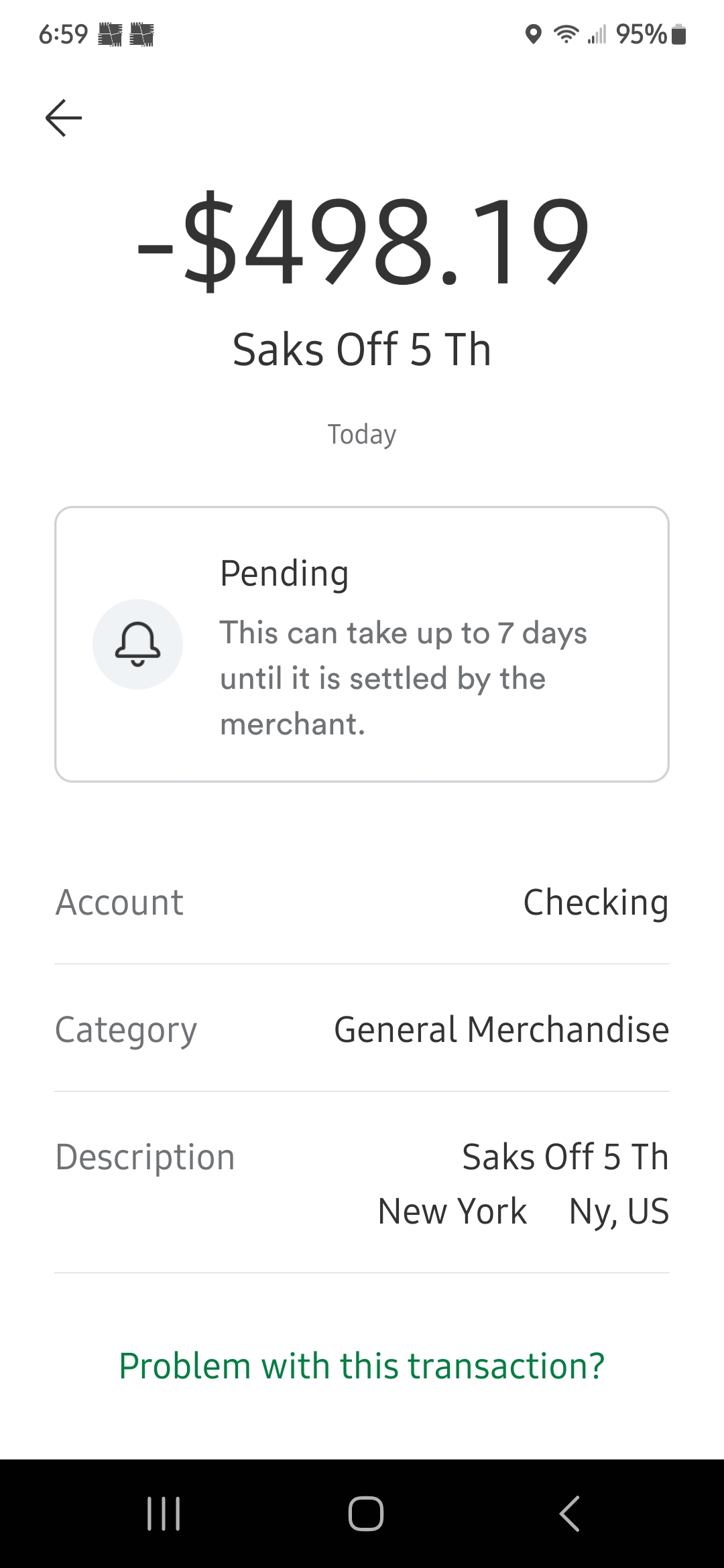This screenshot has height=1568, width=724.
Task: Tap the back arrow at top left
Action: point(64,118)
